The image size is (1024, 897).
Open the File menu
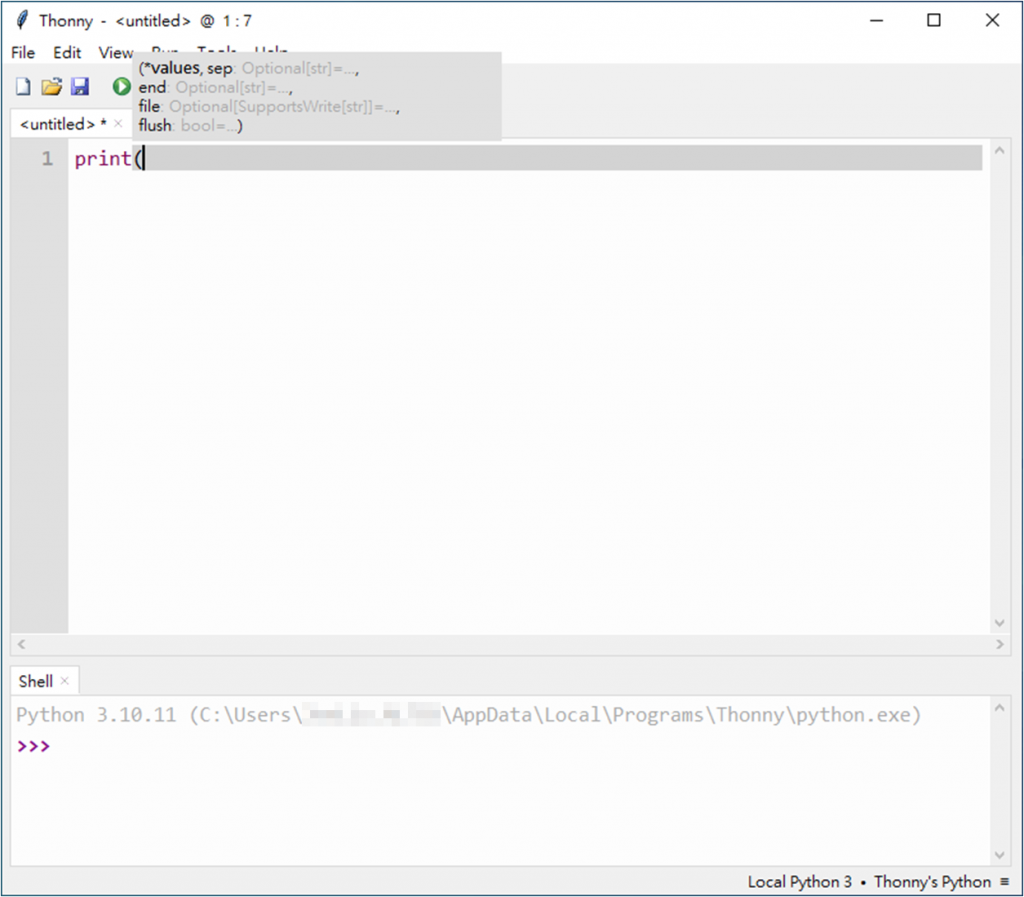pos(23,52)
